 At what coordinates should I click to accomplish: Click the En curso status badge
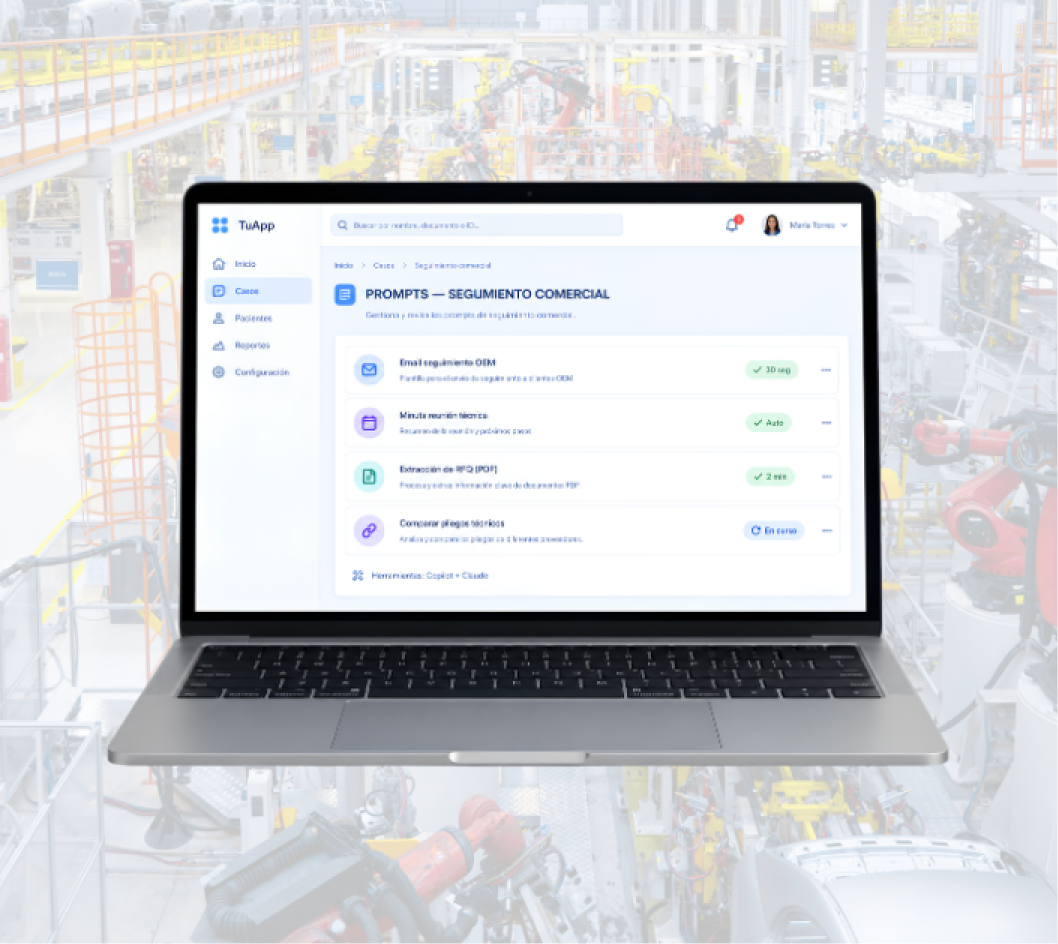pos(774,531)
